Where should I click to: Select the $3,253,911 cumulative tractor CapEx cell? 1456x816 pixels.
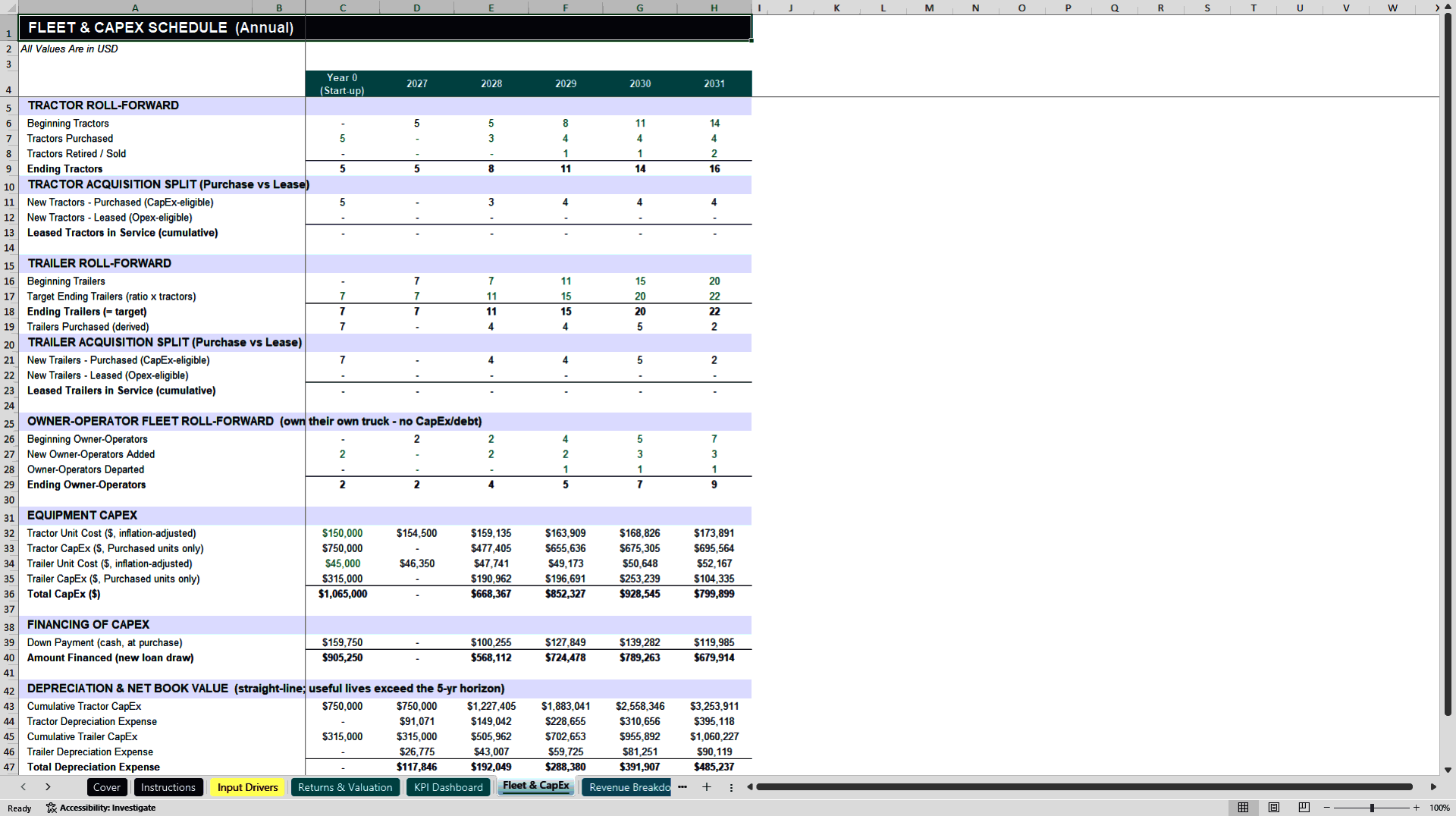tap(714, 706)
